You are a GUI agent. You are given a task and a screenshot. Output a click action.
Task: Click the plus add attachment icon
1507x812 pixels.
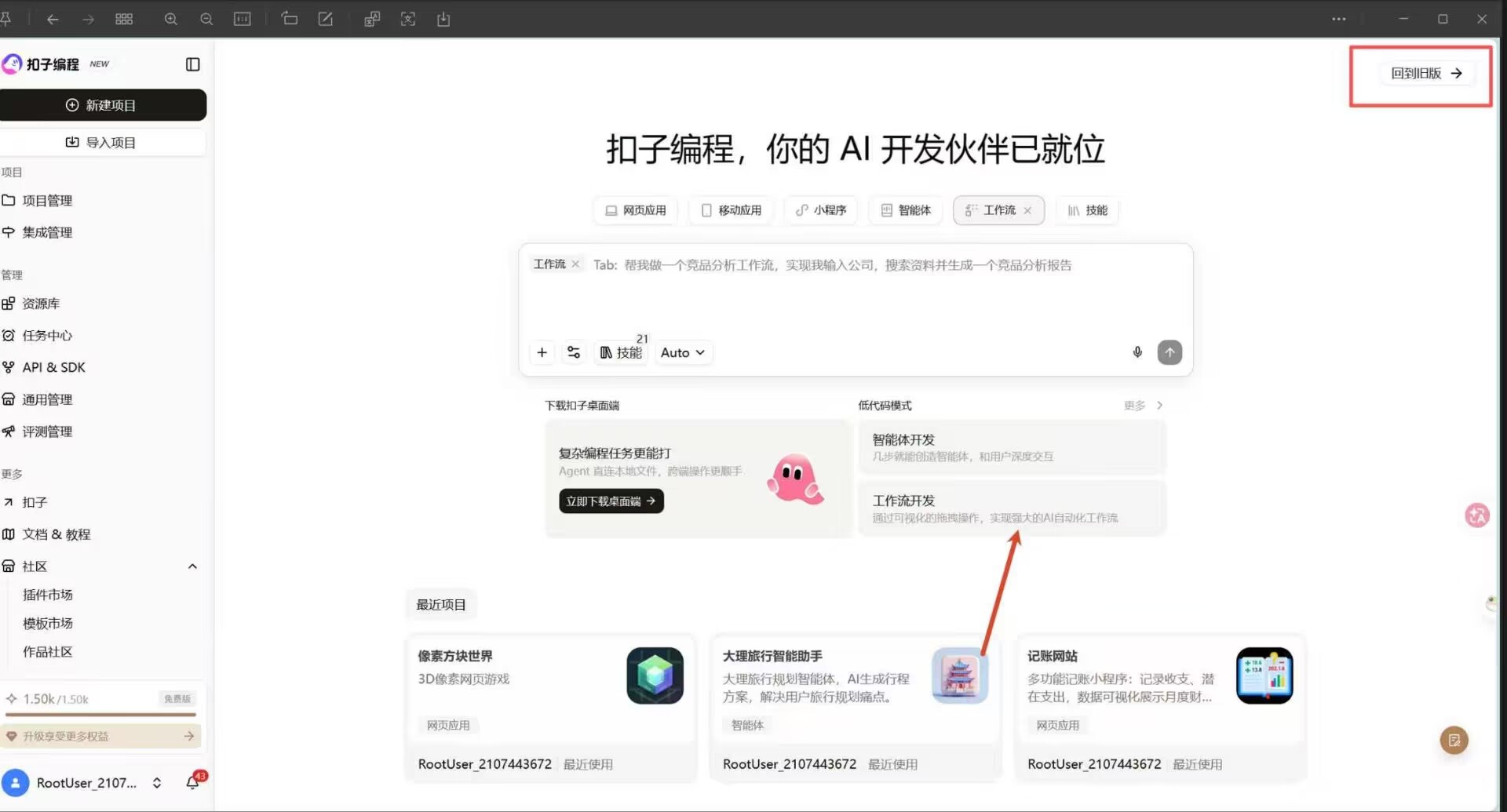pyautogui.click(x=542, y=353)
